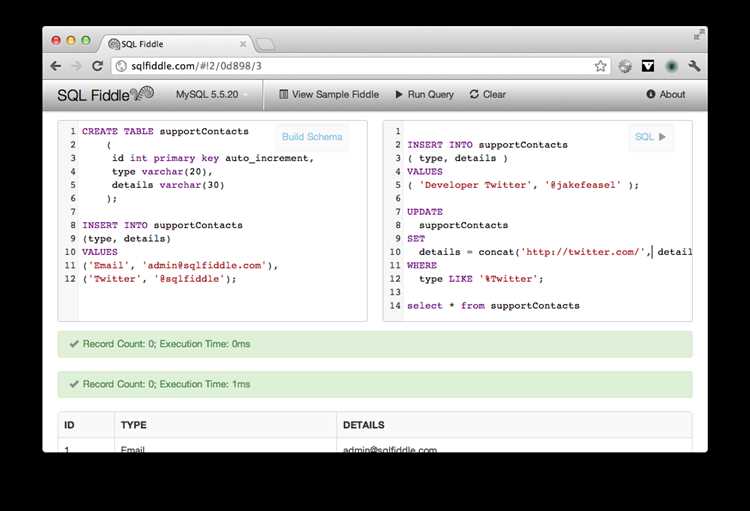
Task: Click the 'type varchar(20)' schema line
Action: click(x=162, y=171)
